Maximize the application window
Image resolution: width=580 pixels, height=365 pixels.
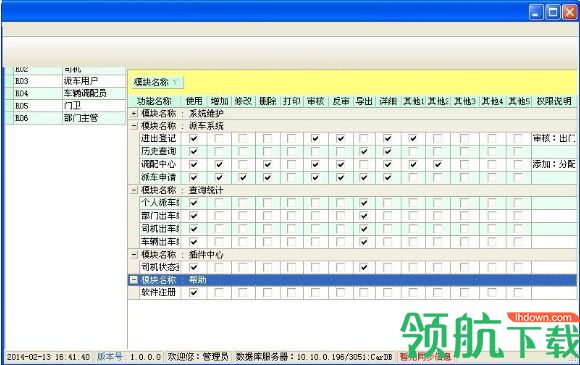pyautogui.click(x=553, y=12)
